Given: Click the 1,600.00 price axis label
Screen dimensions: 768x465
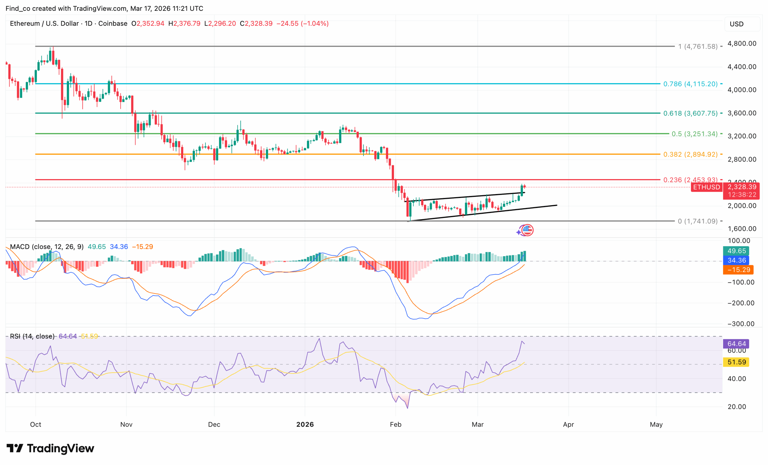Looking at the screenshot, I should click(742, 228).
